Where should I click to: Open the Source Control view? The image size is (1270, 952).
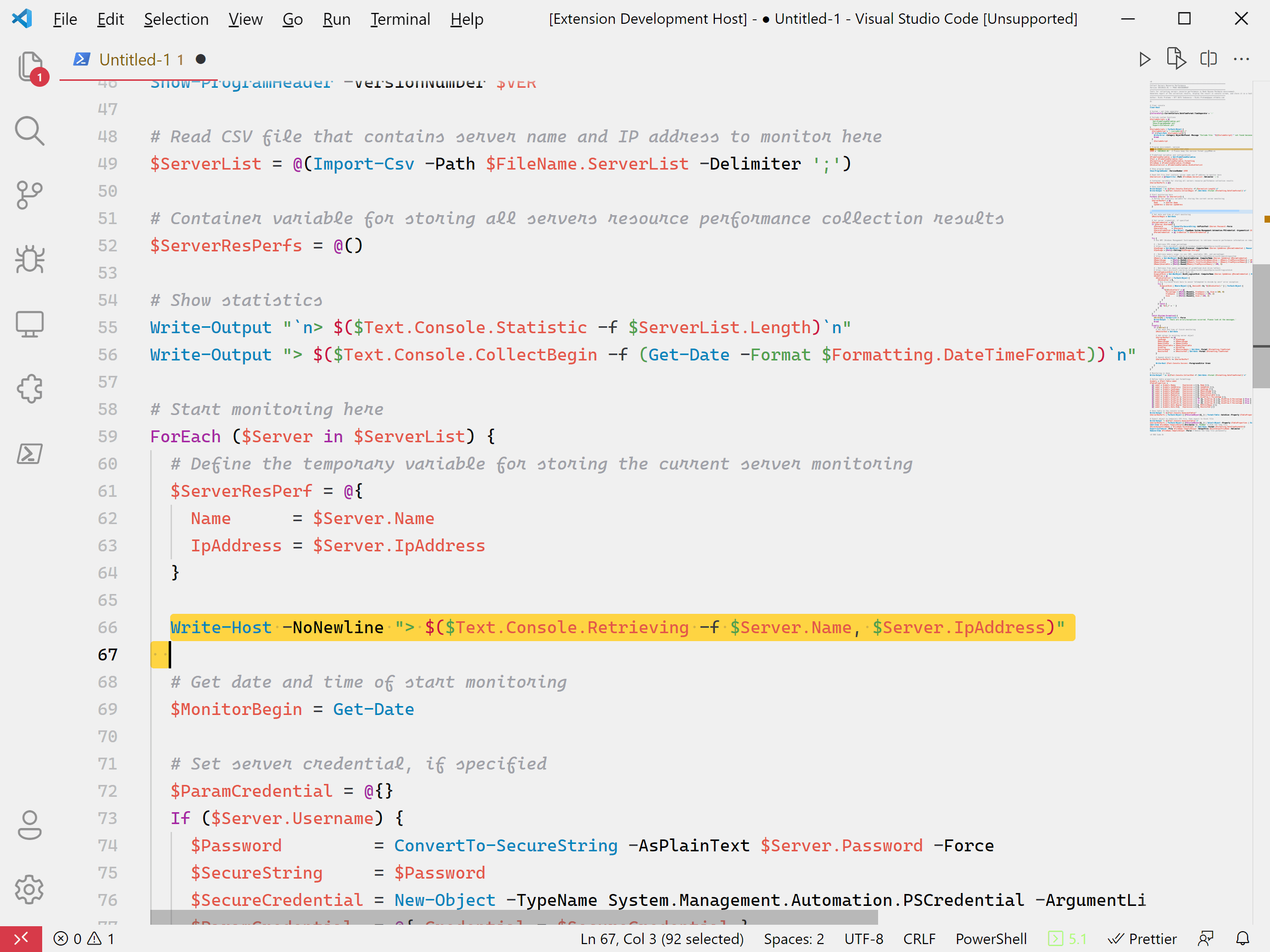click(30, 195)
